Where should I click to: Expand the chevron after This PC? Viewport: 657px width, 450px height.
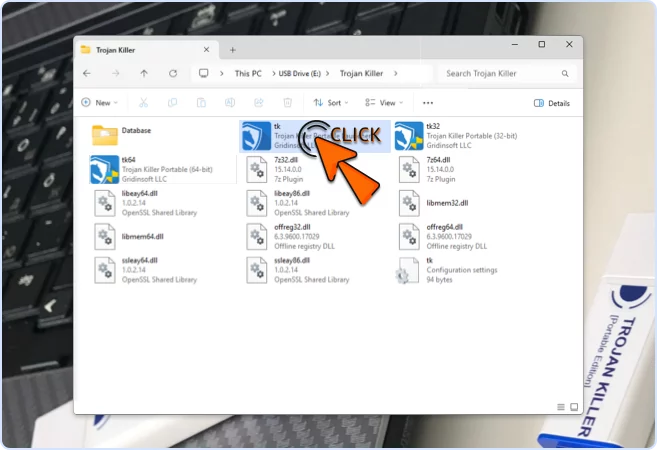tap(274, 74)
